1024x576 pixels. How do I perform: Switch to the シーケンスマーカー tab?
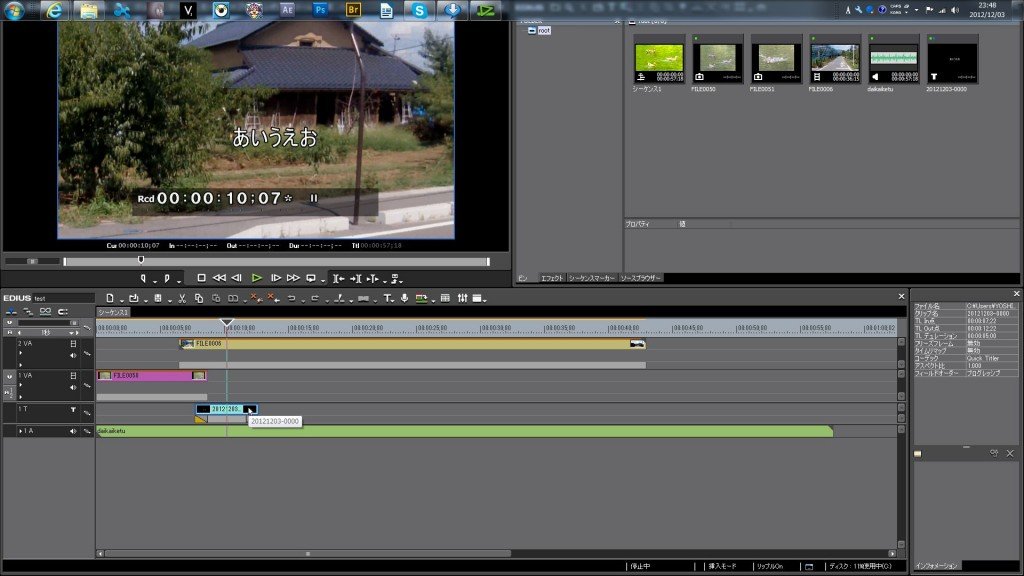(x=592, y=278)
